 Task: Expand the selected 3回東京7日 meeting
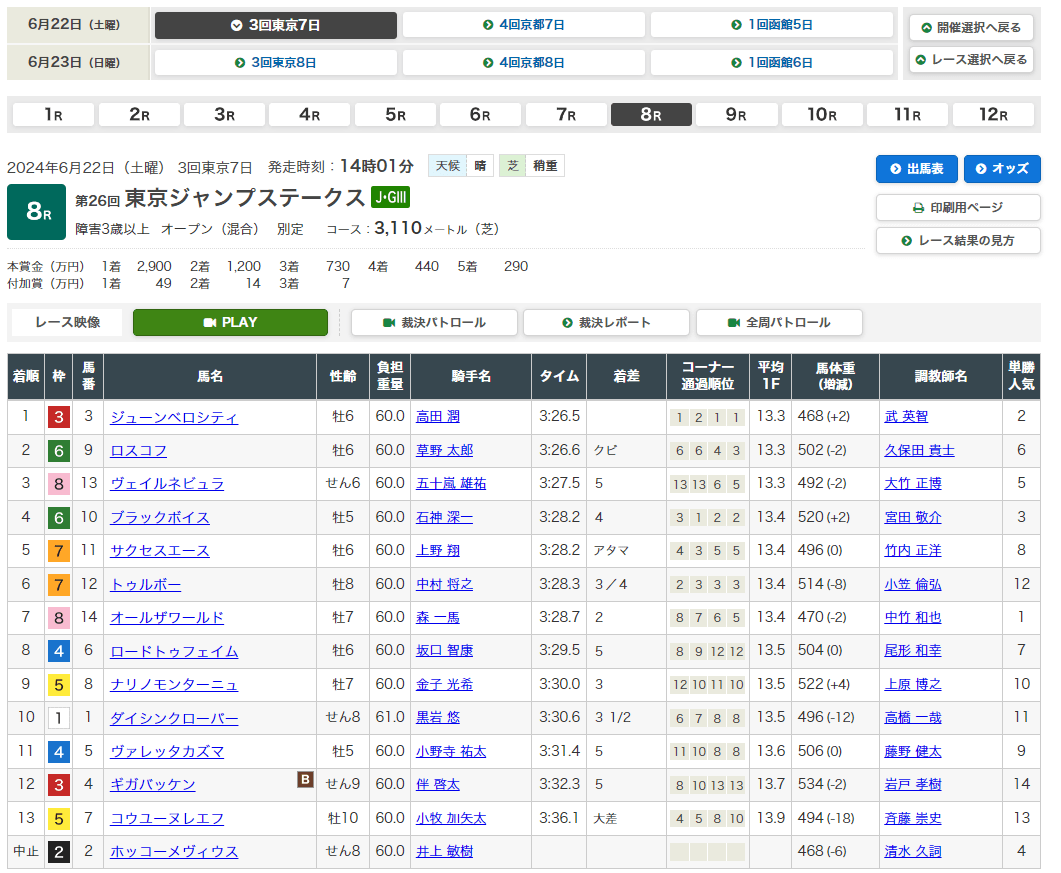[x=276, y=25]
